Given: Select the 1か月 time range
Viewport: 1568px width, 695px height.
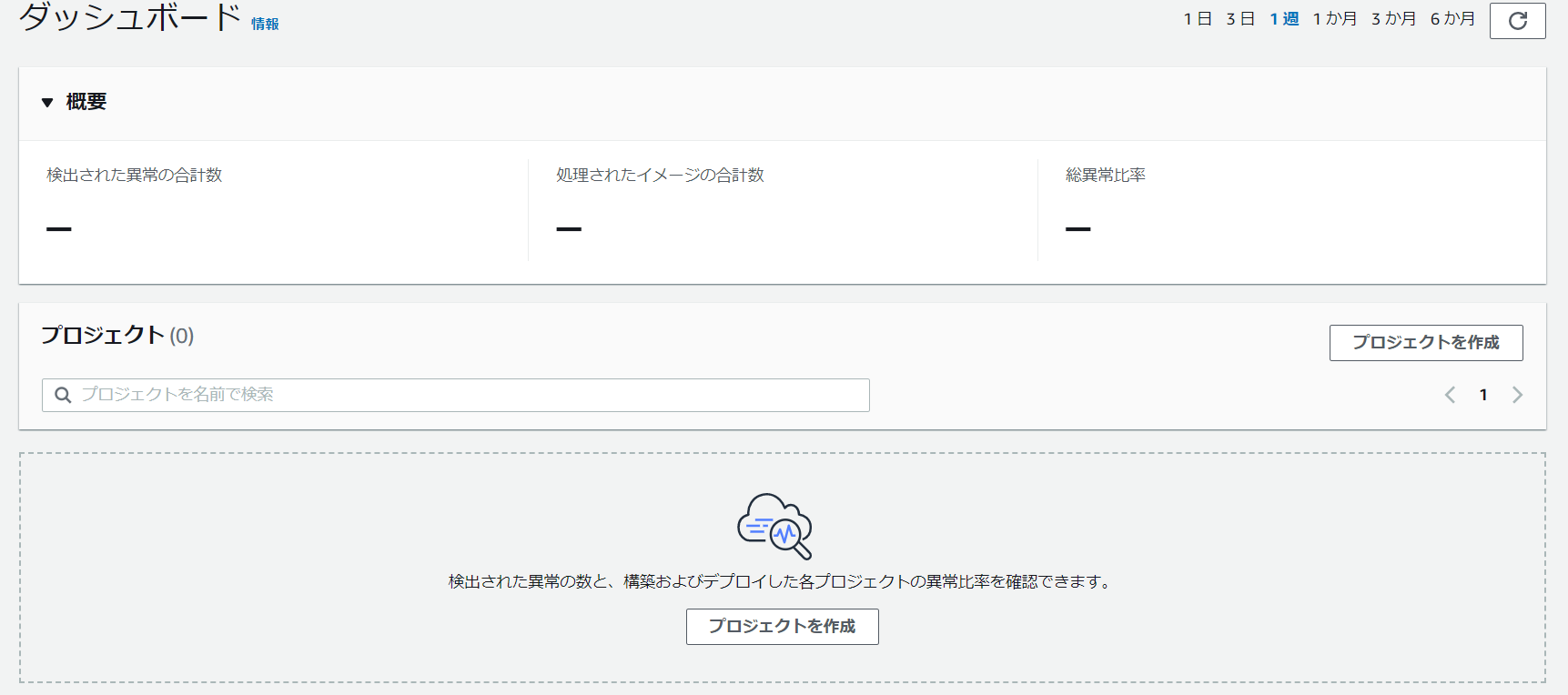Looking at the screenshot, I should 1335,19.
